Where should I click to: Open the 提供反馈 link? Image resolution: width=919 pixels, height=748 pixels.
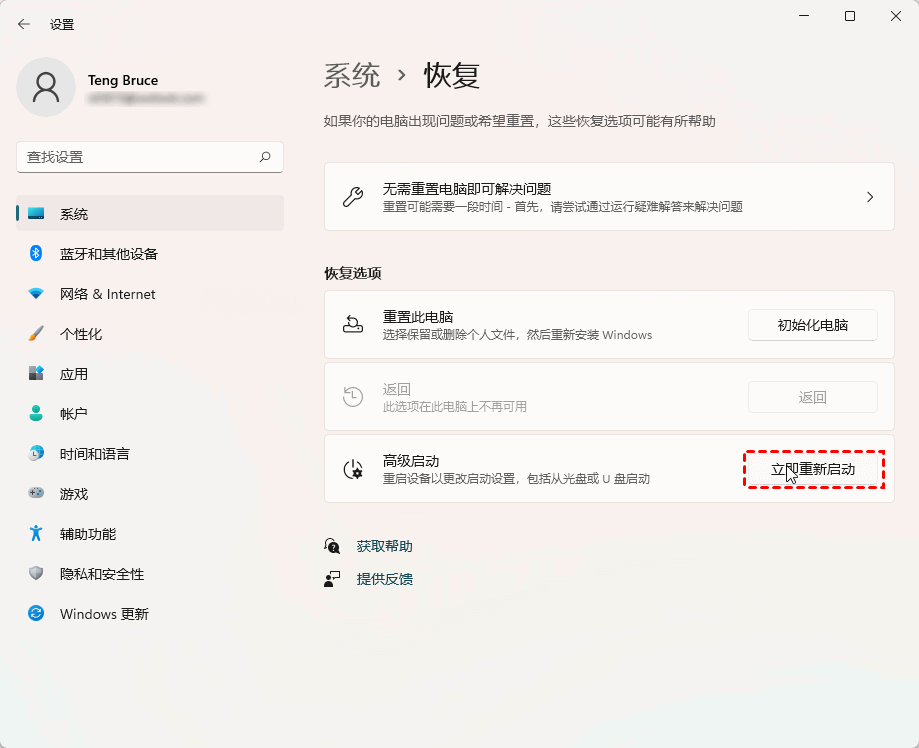[385, 578]
